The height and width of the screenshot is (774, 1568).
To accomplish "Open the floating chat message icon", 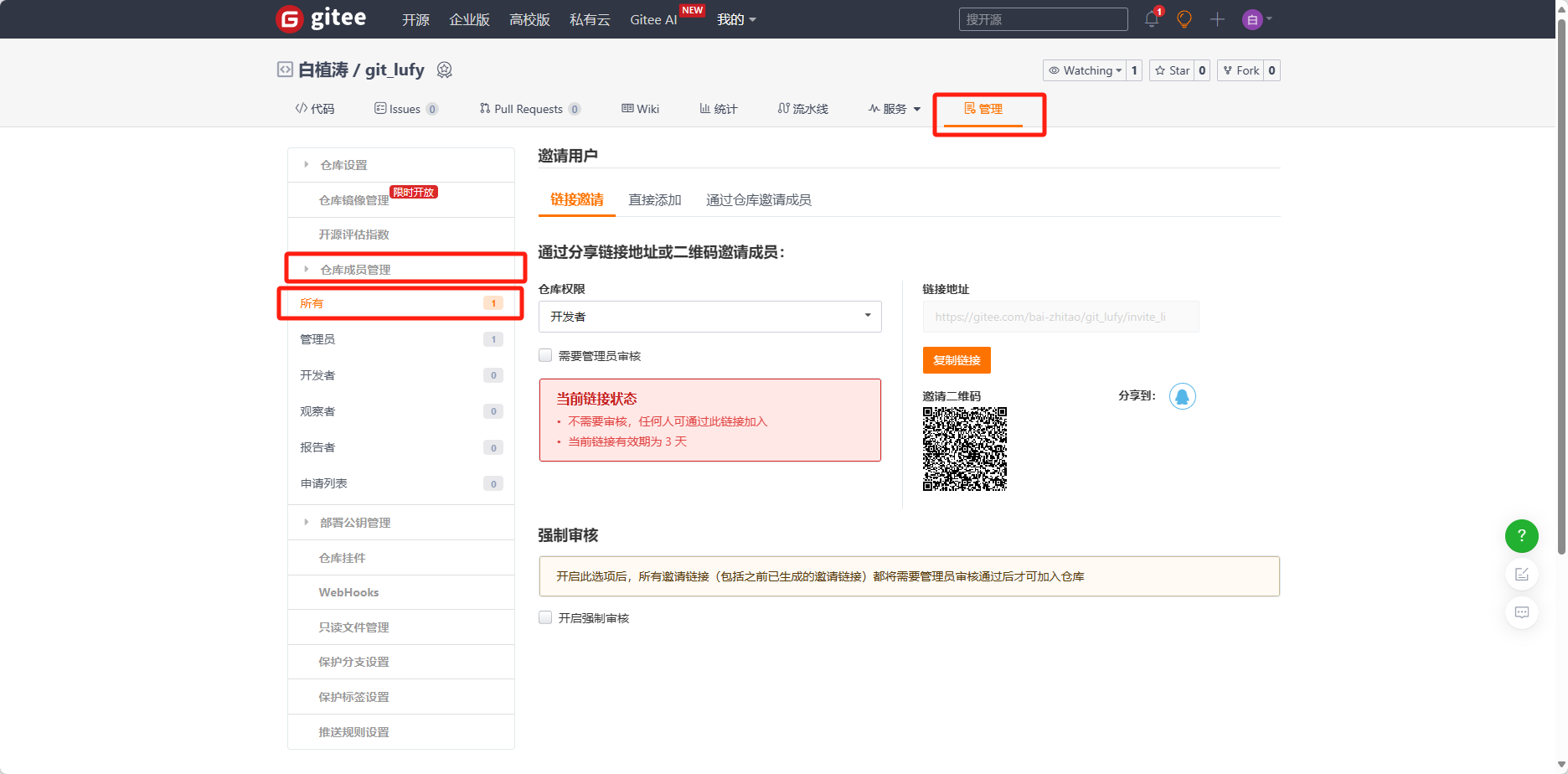I will (1522, 612).
